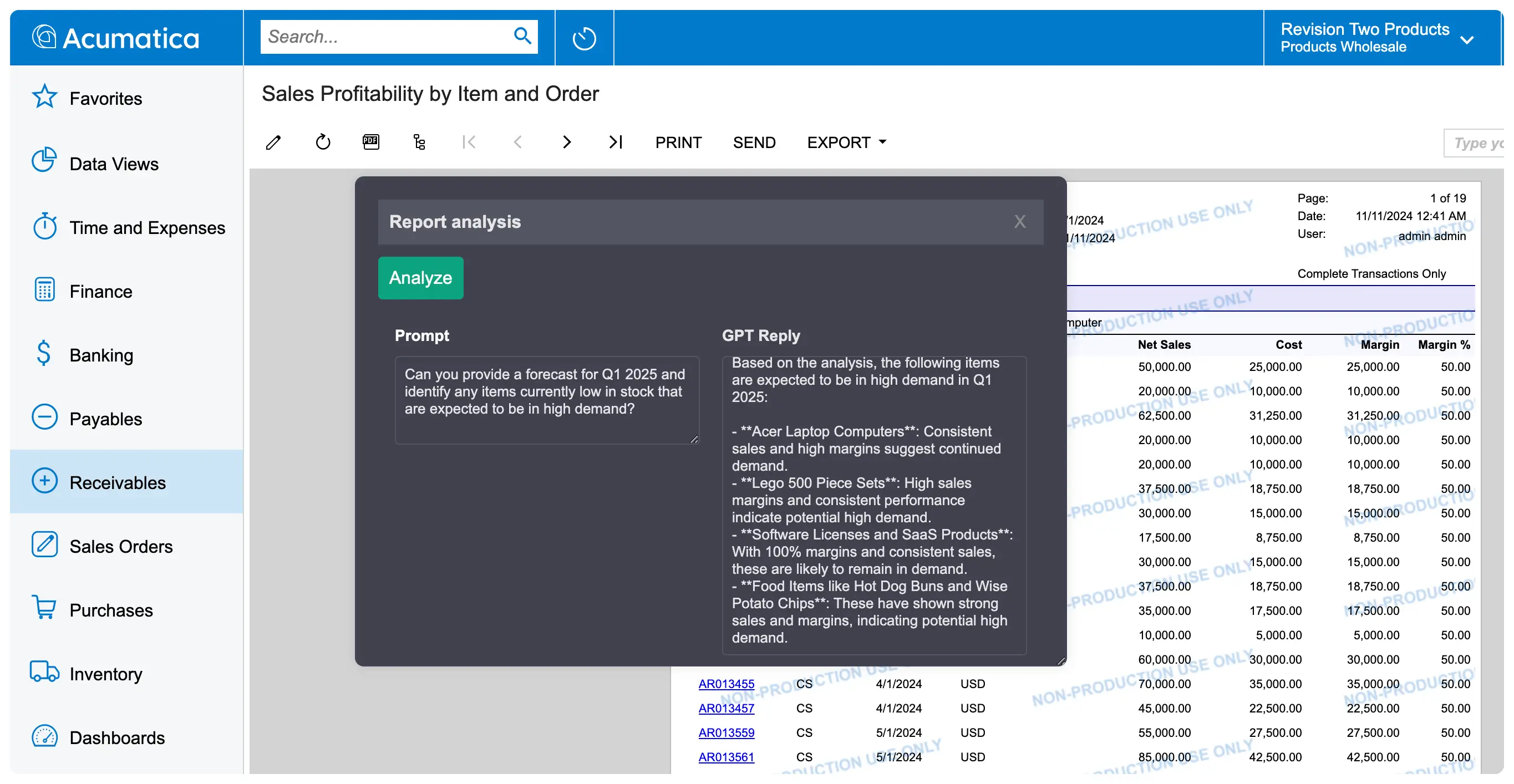Click the top Search field
The image size is (1514, 784).
(x=385, y=37)
